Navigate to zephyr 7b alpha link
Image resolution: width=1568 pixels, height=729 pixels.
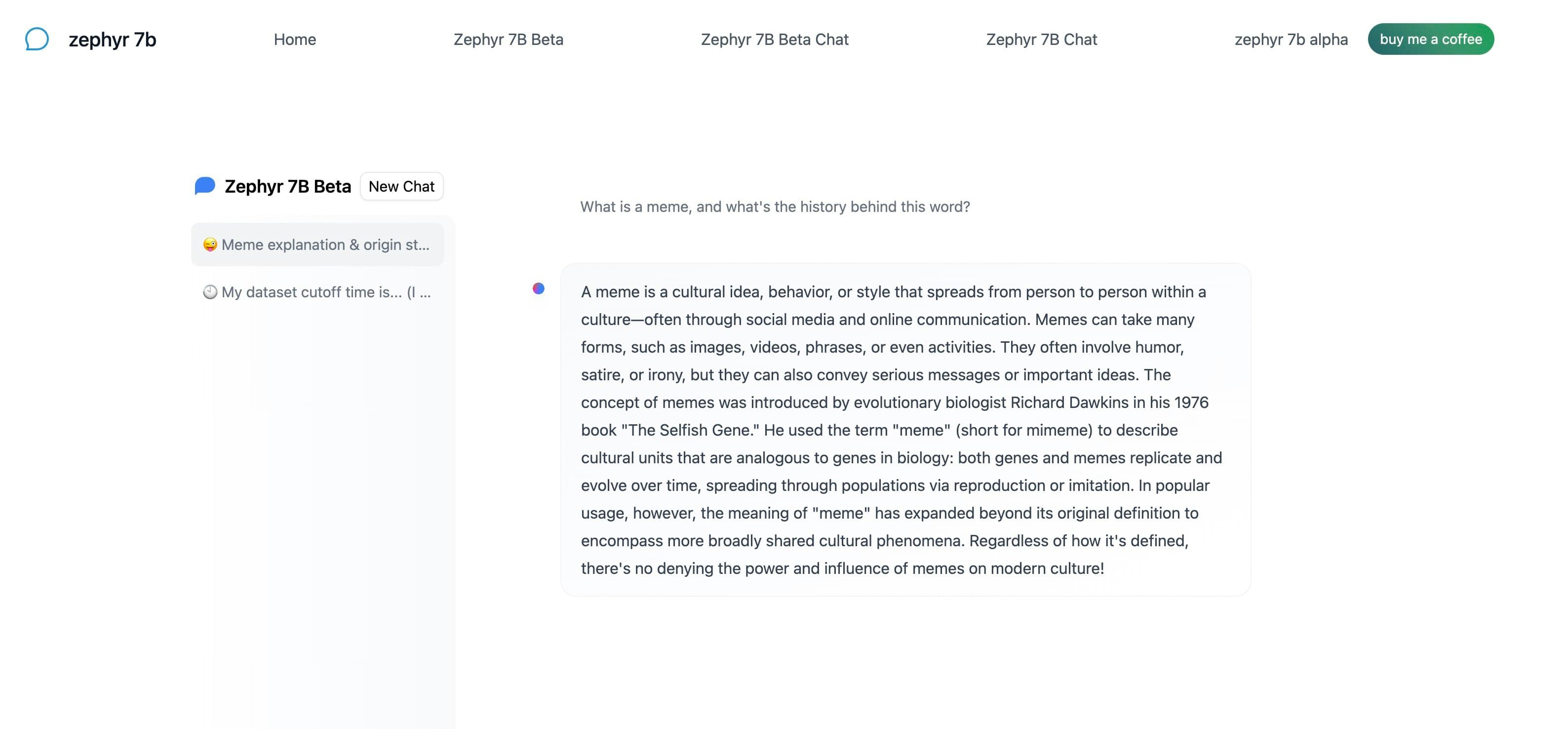pos(1291,40)
